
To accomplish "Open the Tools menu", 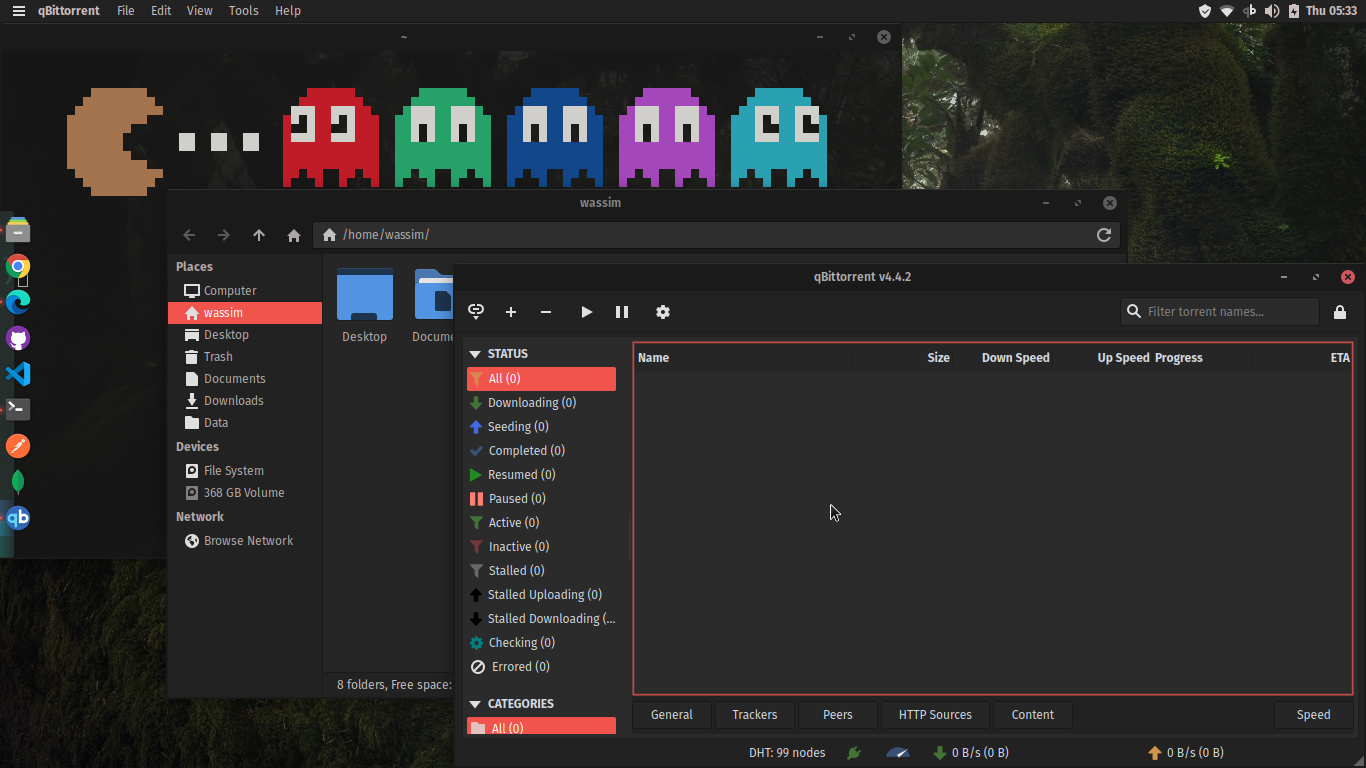I will [x=244, y=11].
